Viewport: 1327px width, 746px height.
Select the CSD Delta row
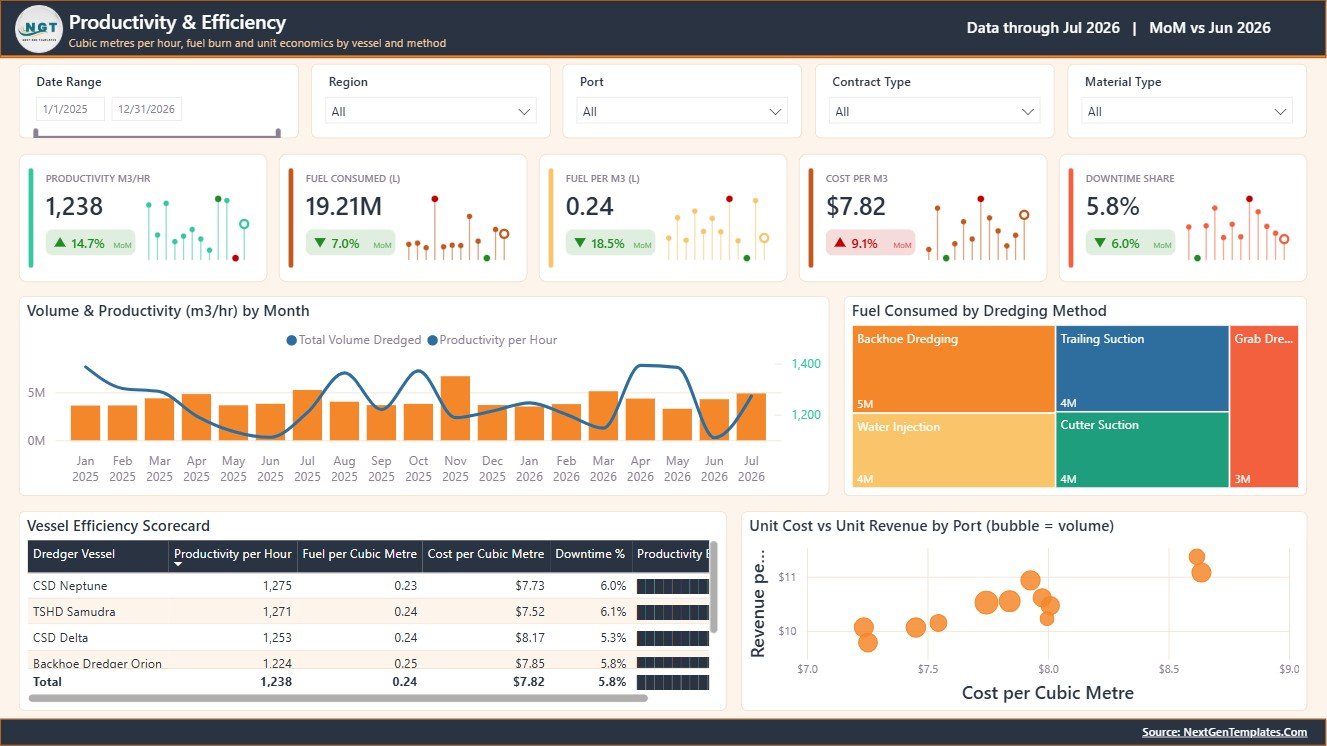tap(368, 638)
